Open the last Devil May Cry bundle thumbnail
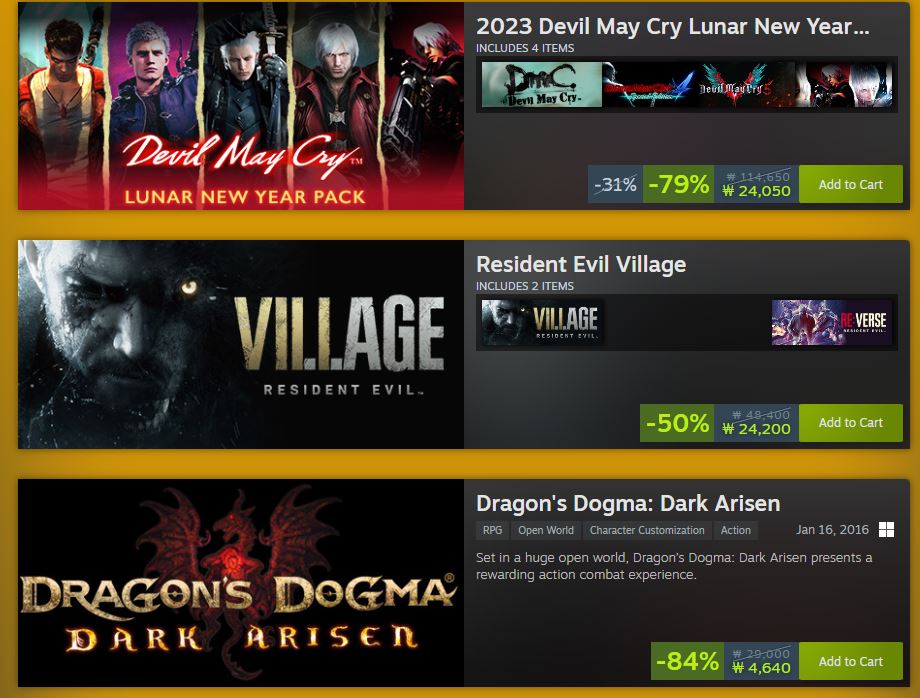Viewport: 920px width, 698px height. point(844,85)
